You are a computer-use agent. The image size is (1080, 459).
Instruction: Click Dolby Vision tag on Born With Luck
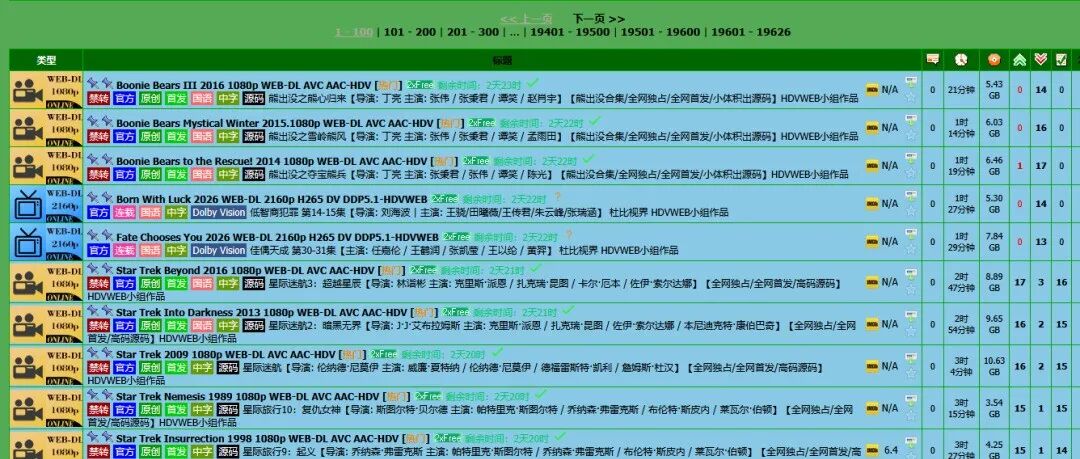(218, 212)
